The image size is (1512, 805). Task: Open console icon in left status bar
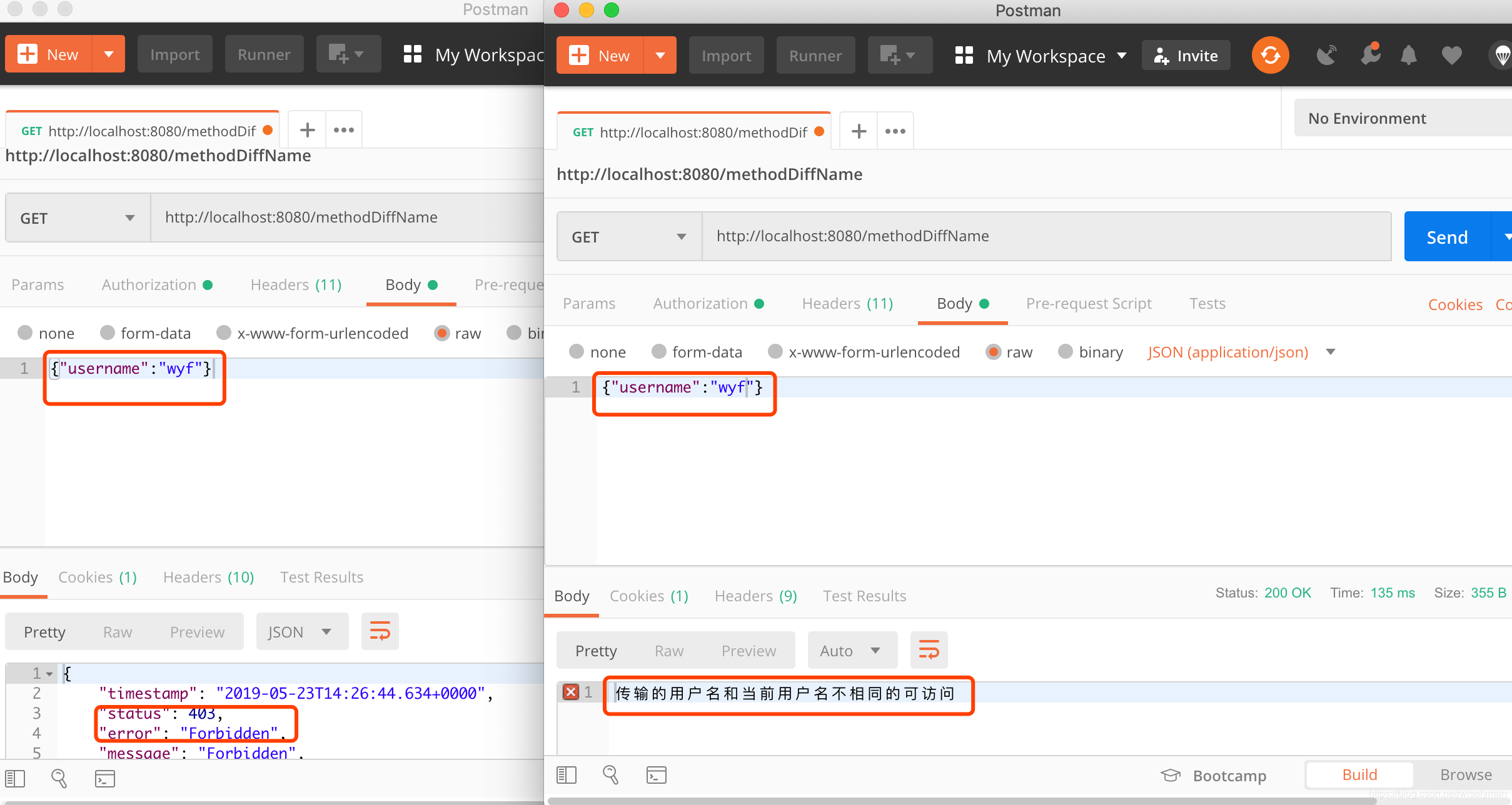point(104,779)
